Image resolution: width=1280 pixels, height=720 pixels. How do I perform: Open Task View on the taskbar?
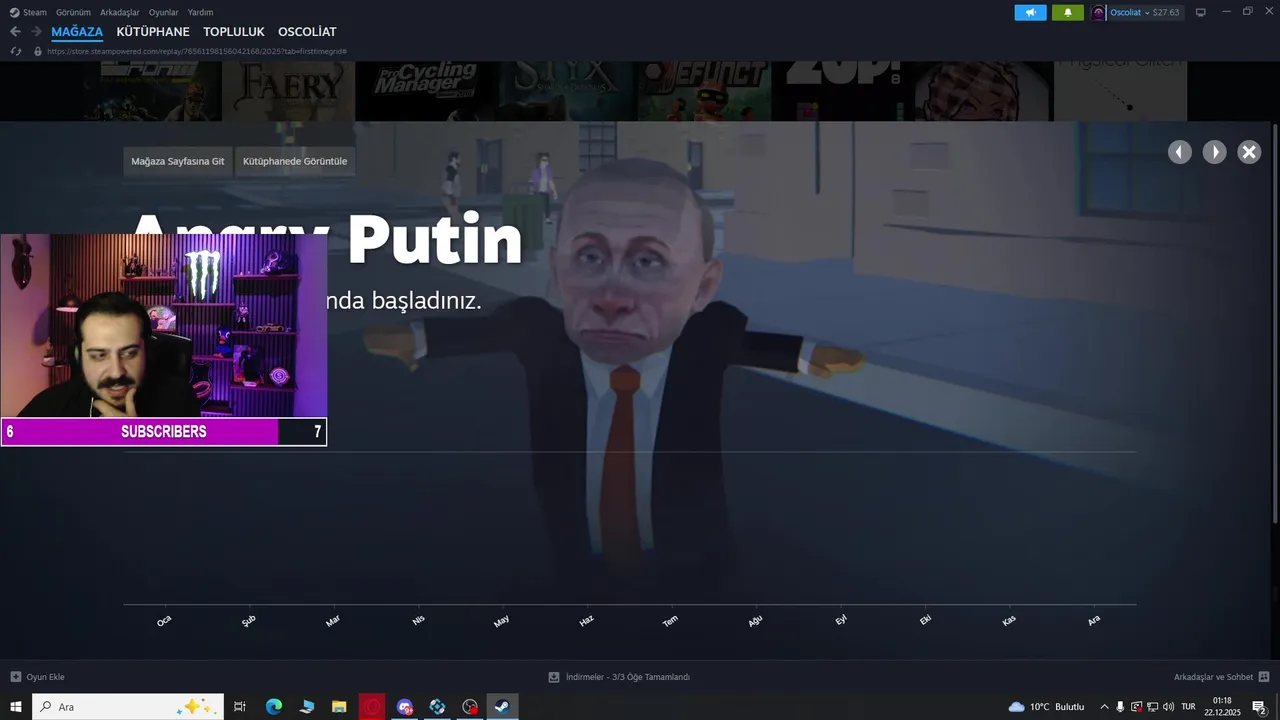(240, 707)
